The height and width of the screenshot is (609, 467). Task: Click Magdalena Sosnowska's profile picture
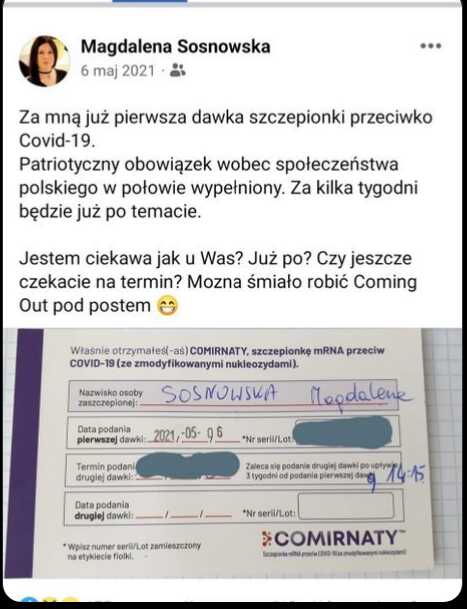click(44, 61)
